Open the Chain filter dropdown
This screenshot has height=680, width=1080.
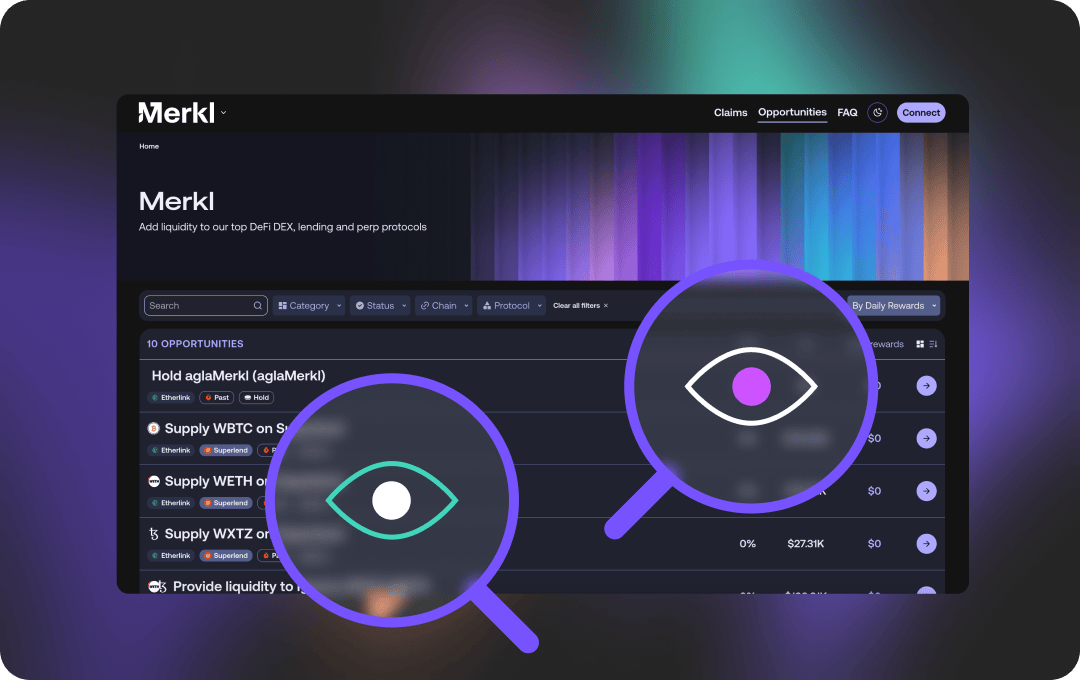pos(444,306)
